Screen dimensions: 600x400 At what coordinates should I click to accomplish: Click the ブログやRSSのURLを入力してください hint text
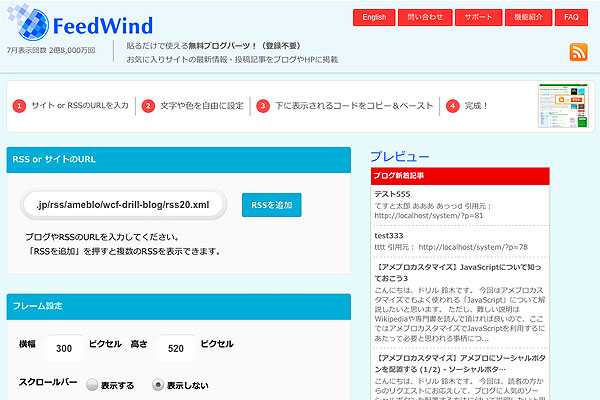(x=102, y=237)
